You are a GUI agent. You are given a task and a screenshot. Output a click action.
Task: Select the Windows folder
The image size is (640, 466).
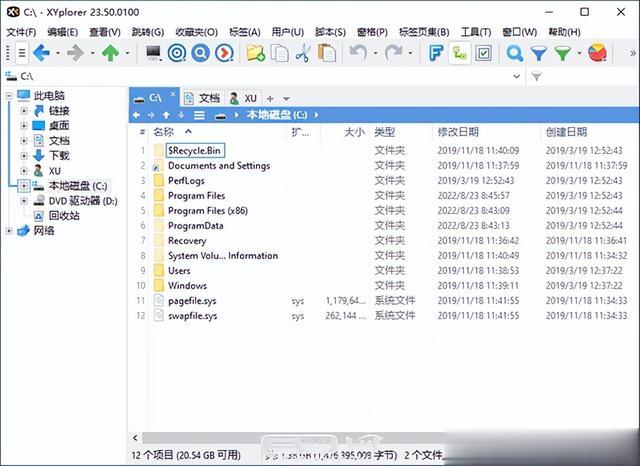187,286
